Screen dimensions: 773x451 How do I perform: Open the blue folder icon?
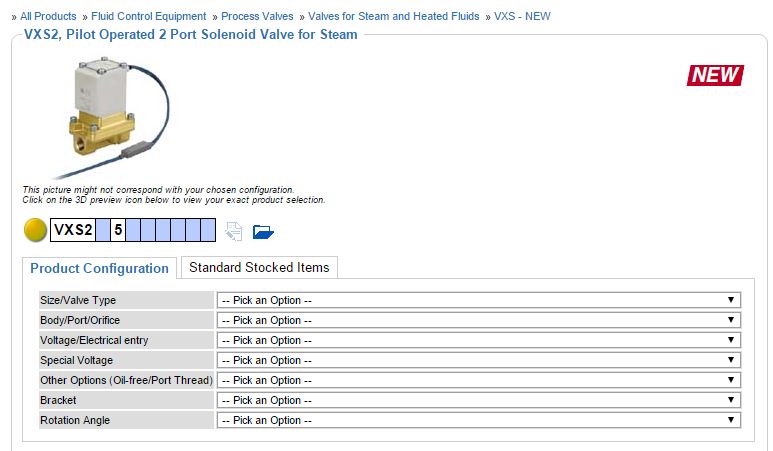point(263,231)
